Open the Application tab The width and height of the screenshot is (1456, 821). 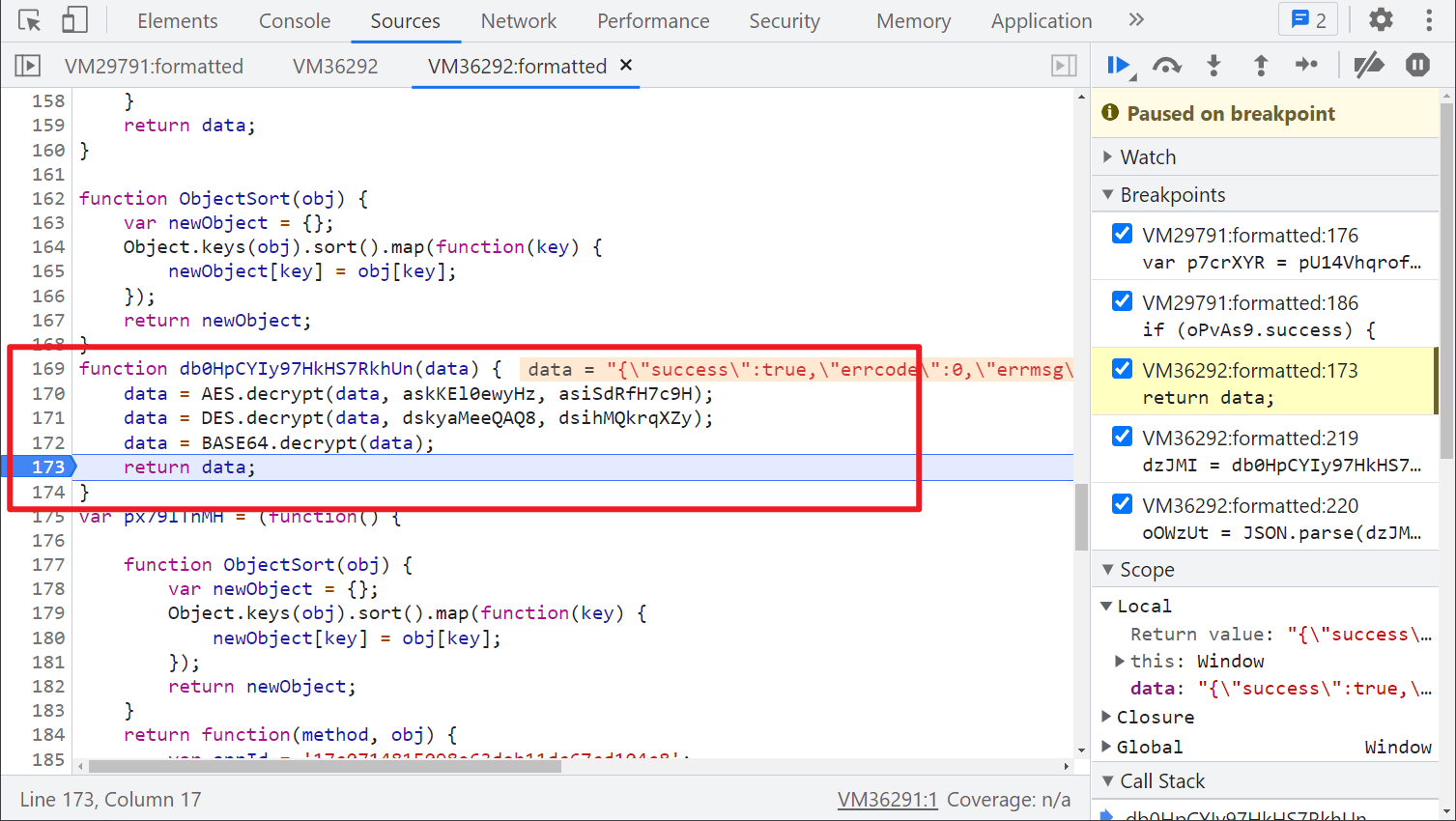point(1042,20)
